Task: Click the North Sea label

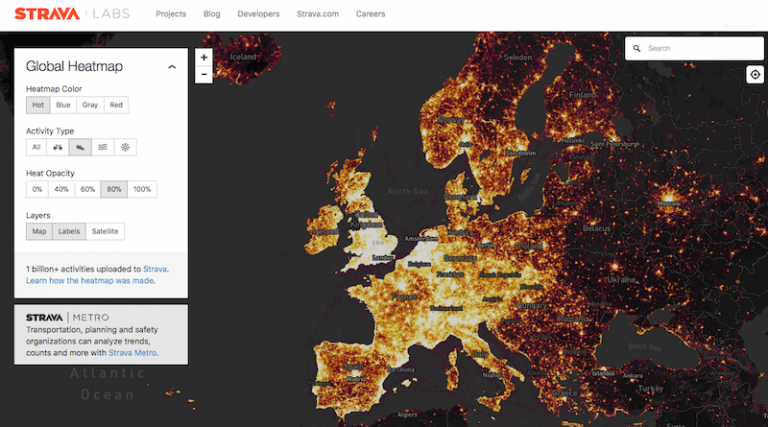Action: pyautogui.click(x=408, y=191)
